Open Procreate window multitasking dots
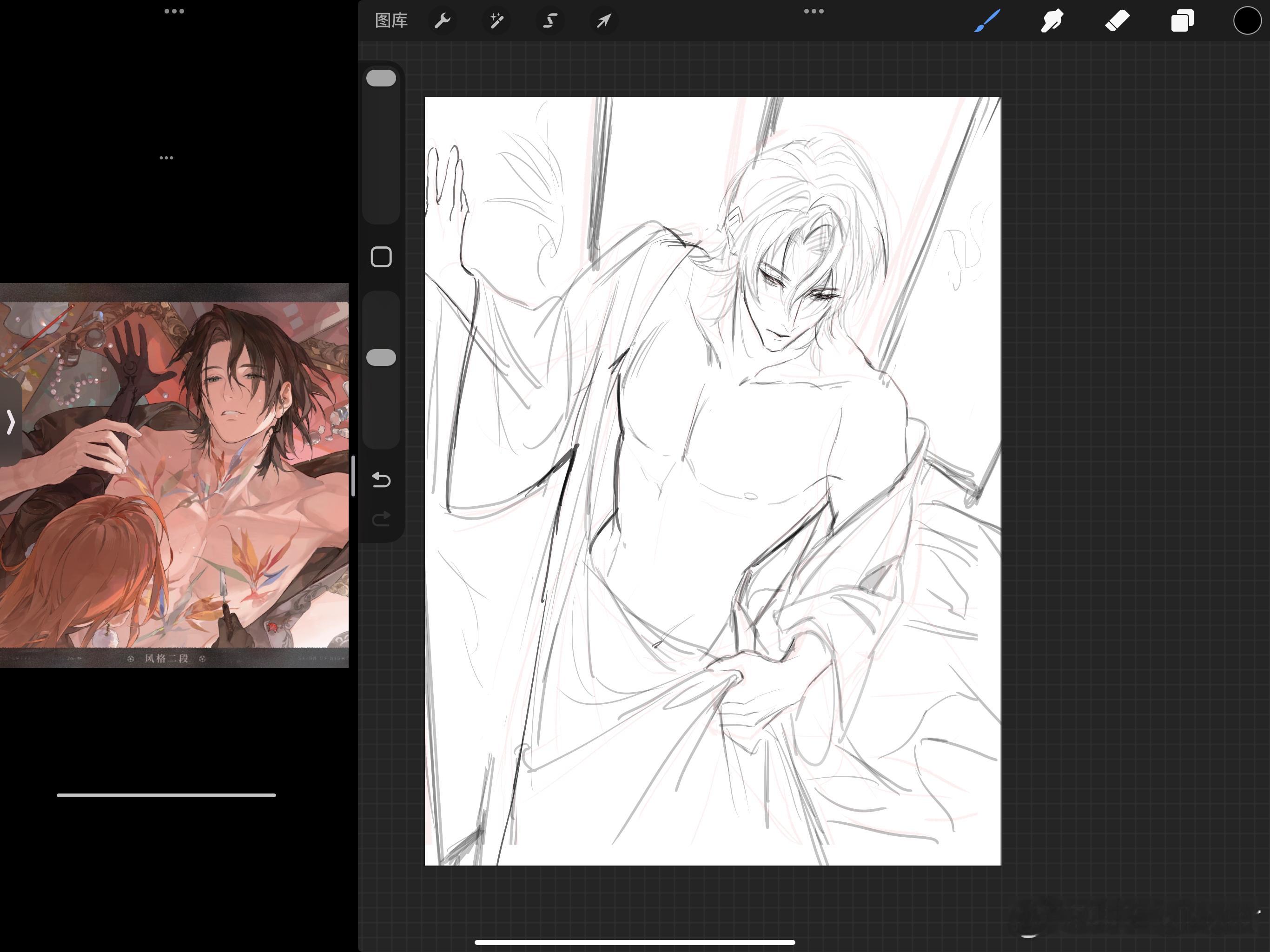 pyautogui.click(x=814, y=11)
